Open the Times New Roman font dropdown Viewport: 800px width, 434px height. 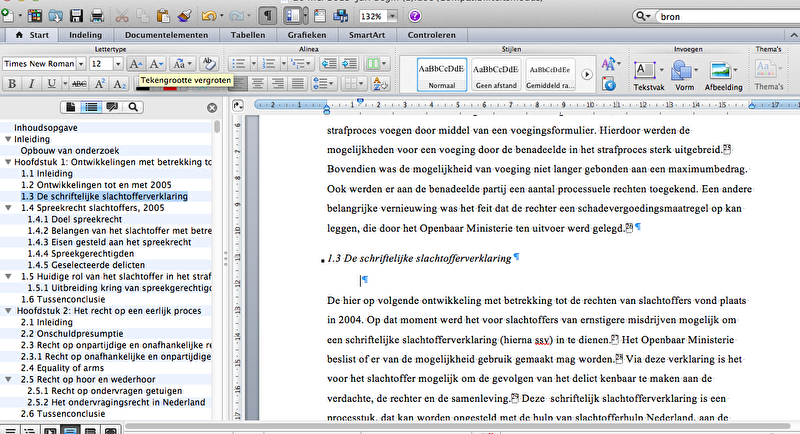click(x=80, y=63)
